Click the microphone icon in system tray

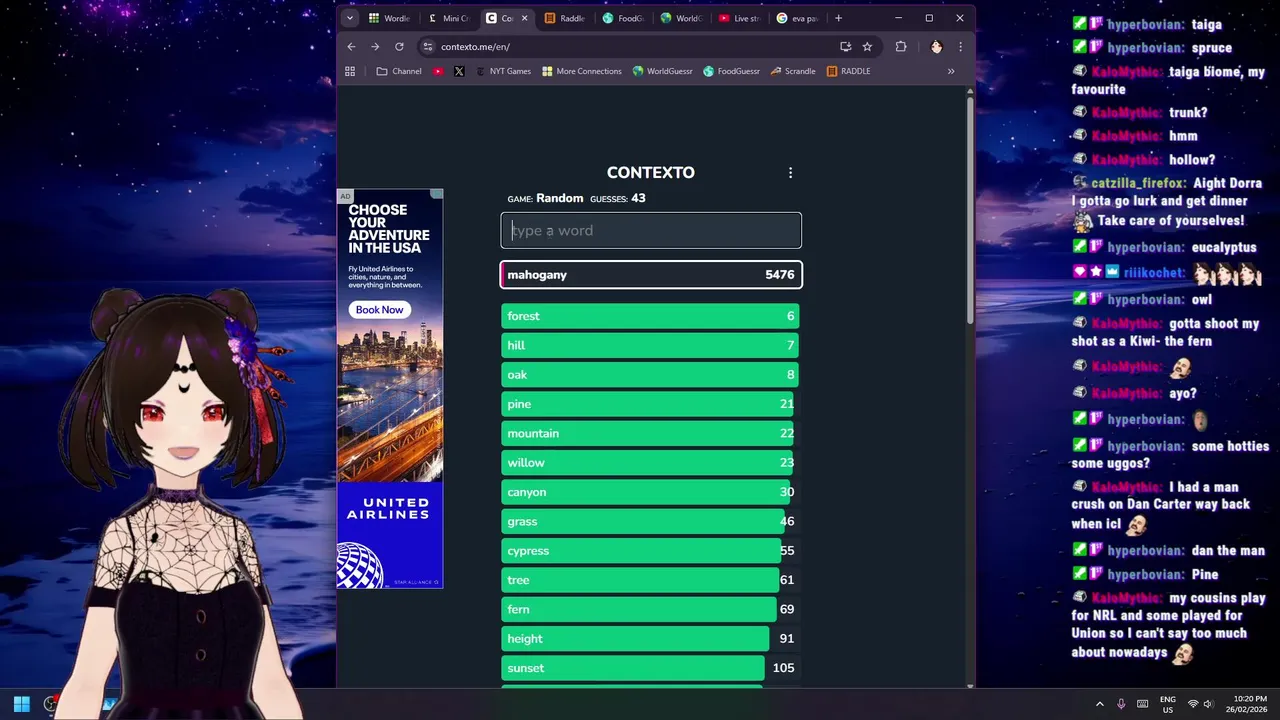pyautogui.click(x=1121, y=704)
